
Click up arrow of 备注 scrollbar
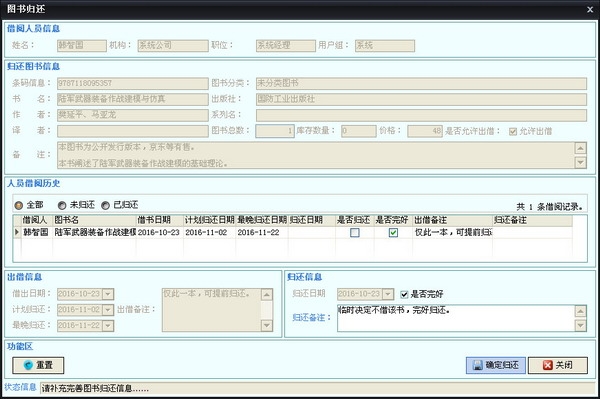[x=580, y=148]
